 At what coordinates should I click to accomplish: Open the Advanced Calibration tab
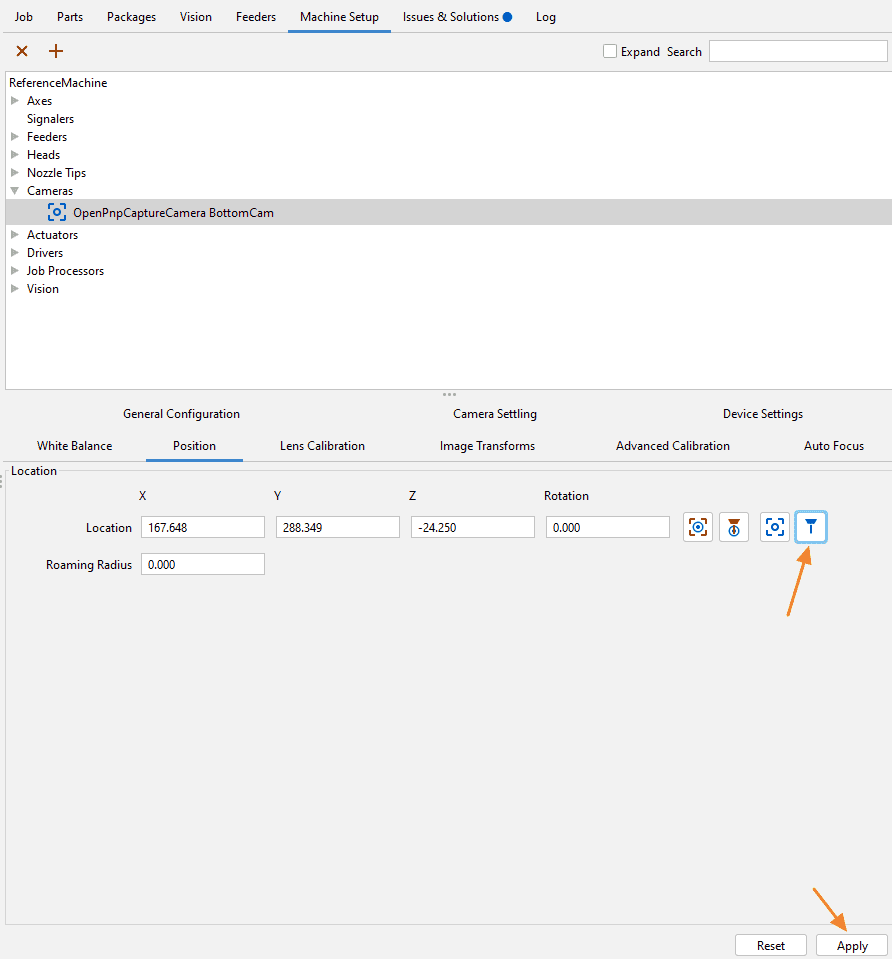[672, 446]
